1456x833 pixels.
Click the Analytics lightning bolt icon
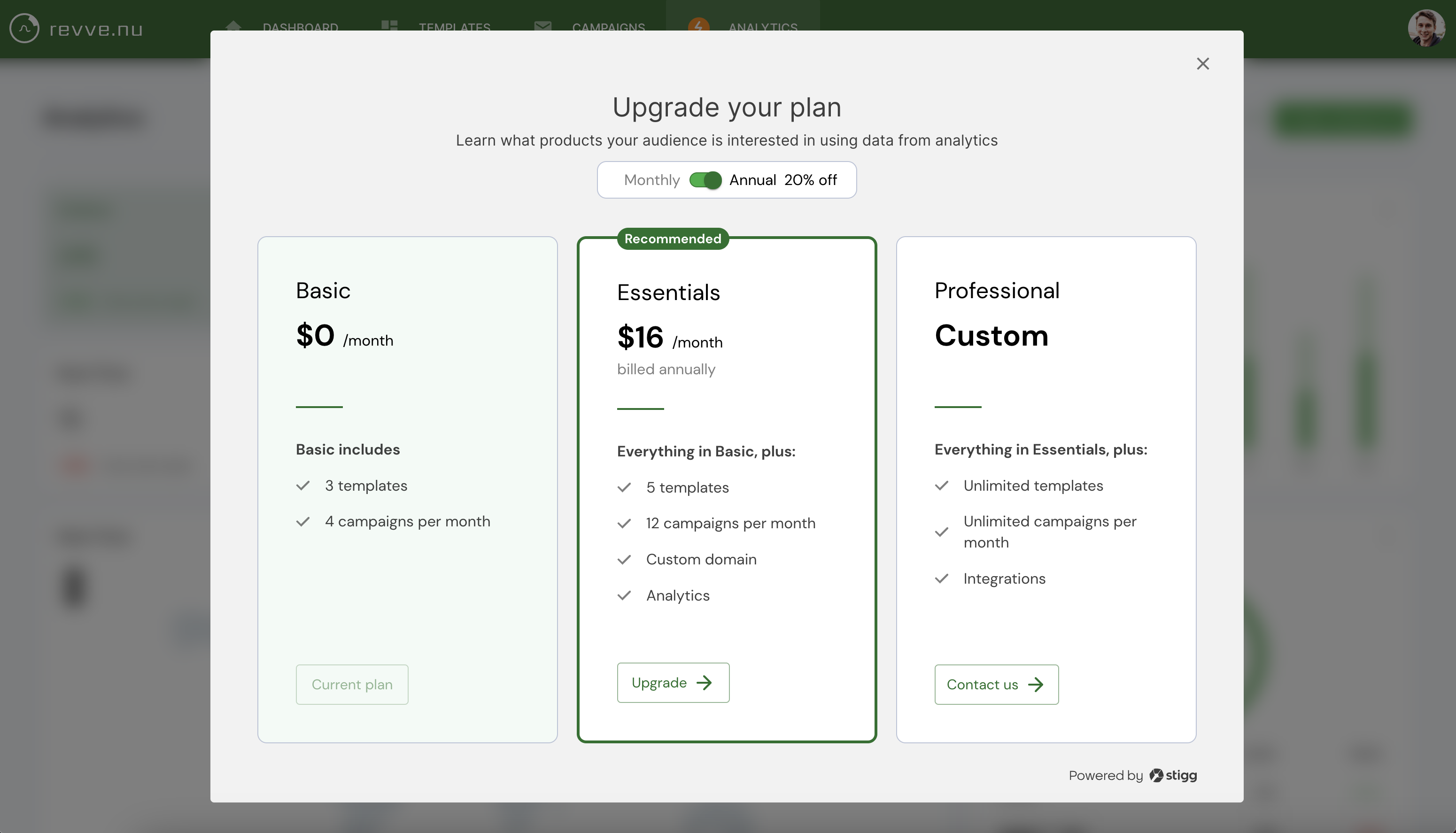click(698, 25)
